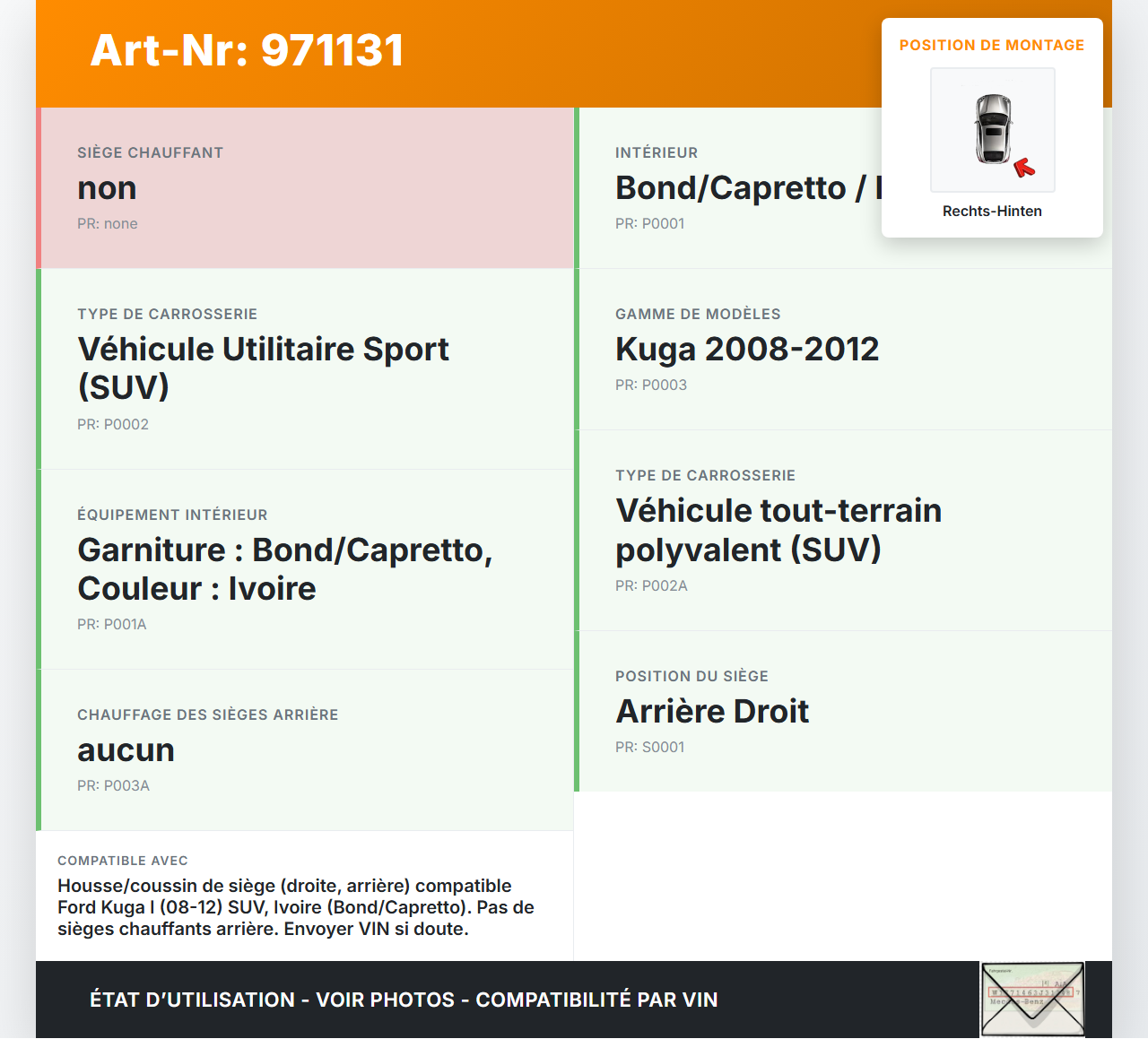Click the Art-Nr: 971131 heading

pos(247,51)
